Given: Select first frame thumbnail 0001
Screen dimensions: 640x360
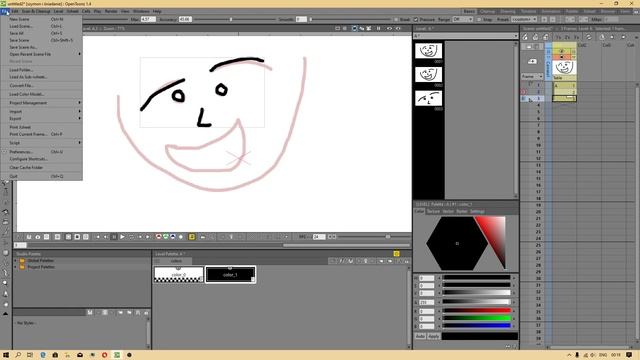Looking at the screenshot, I should tap(428, 51).
